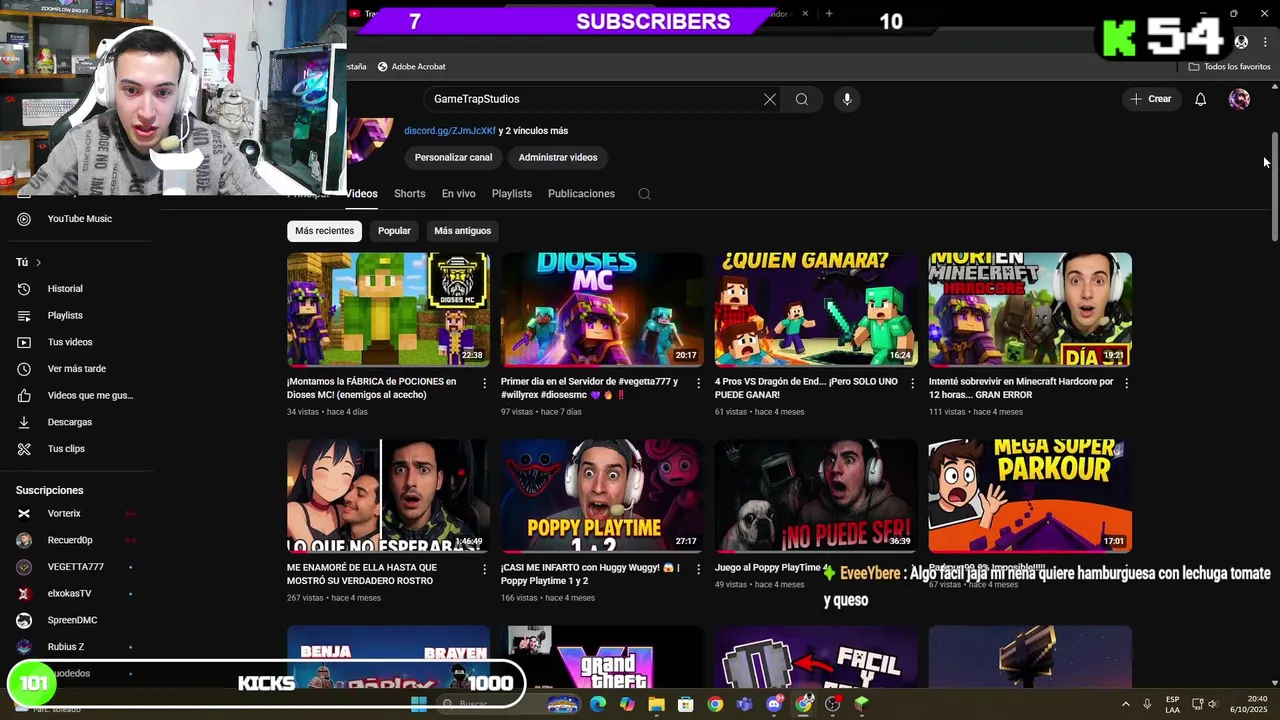The height and width of the screenshot is (720, 1280).
Task: Open the notifications bell
Action: pos(1201,99)
